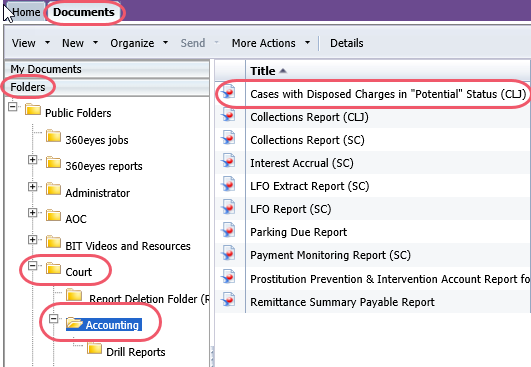Select the Interest Accrual (SC) title
The width and height of the screenshot is (531, 367).
coord(302,163)
